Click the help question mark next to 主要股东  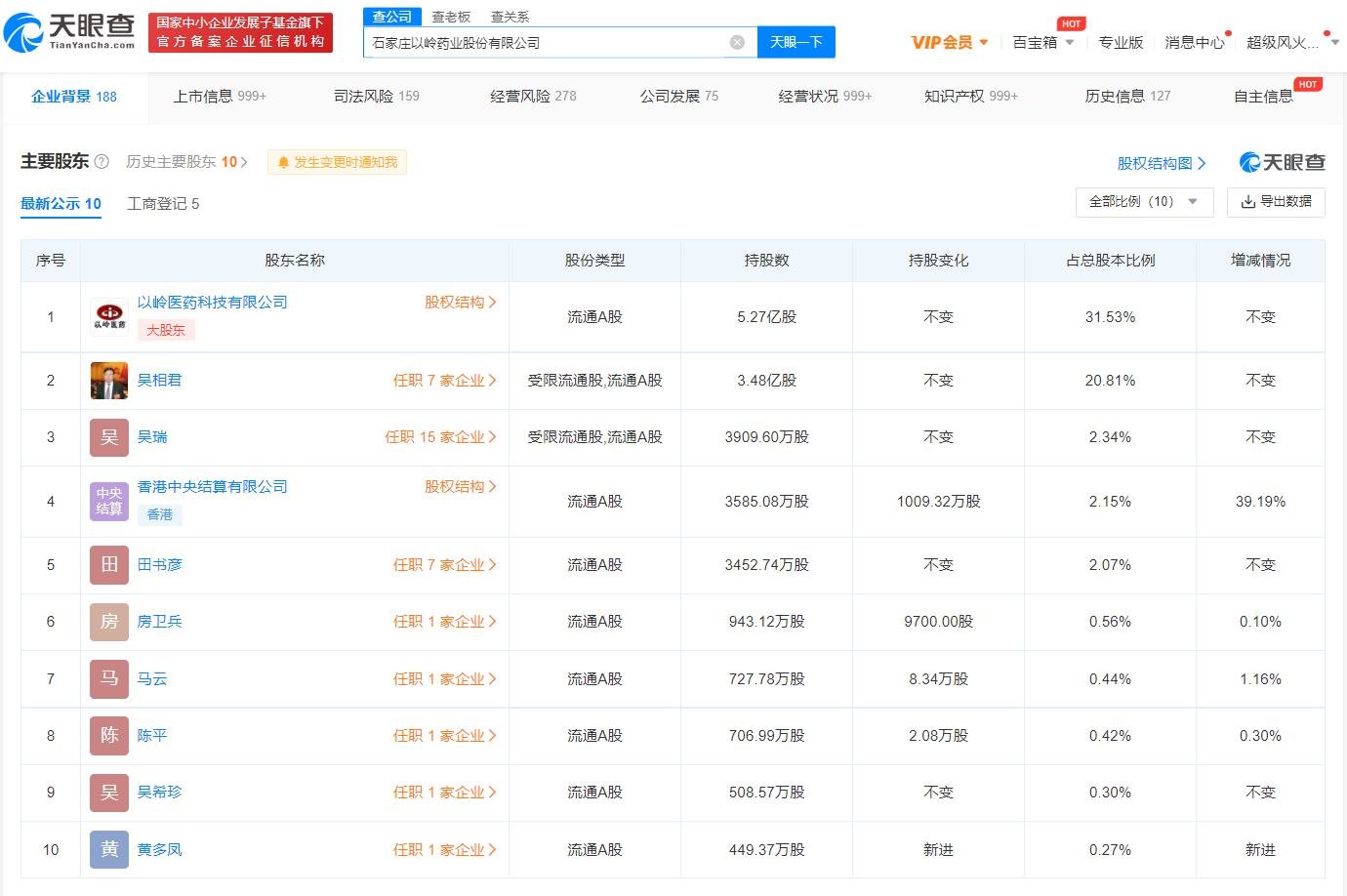pos(102,161)
